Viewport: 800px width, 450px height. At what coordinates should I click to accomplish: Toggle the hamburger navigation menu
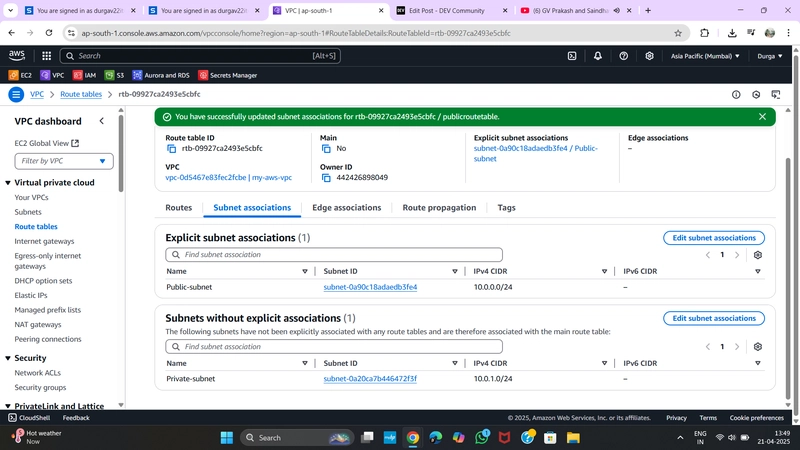[x=16, y=94]
